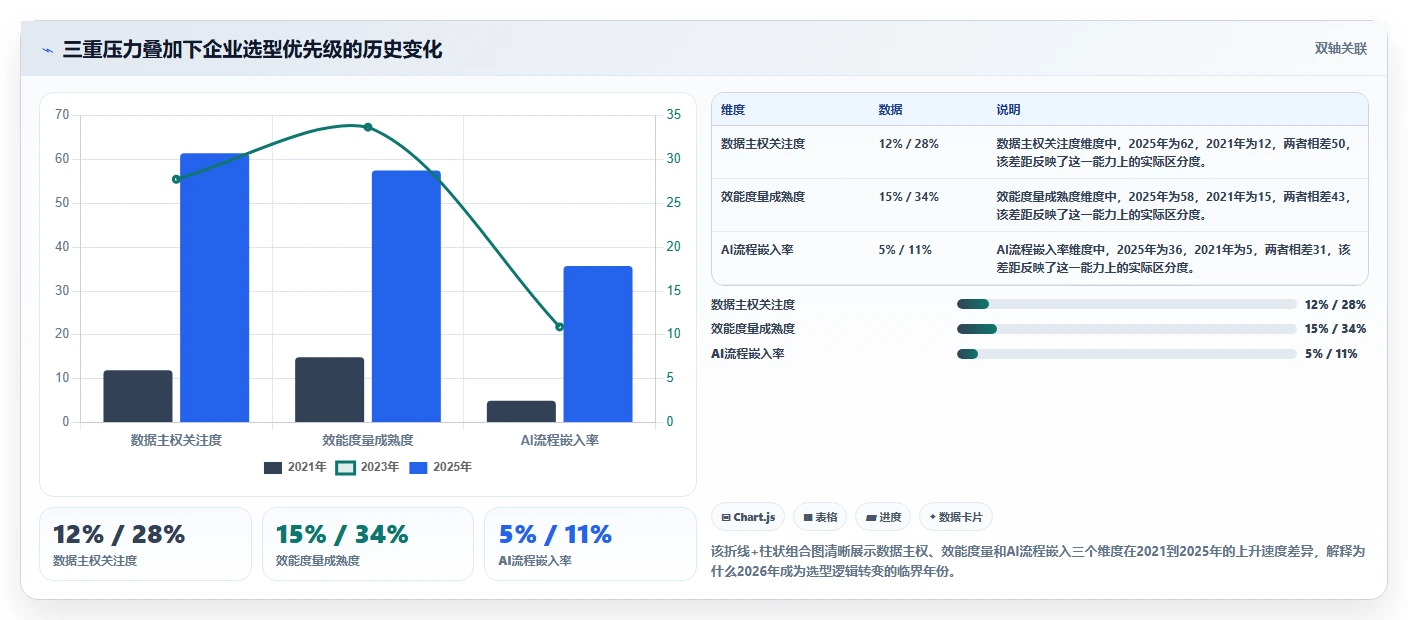Click the AI流程嵌入率 x-axis label
Screen dimensions: 1408x620
pyautogui.click(x=559, y=440)
